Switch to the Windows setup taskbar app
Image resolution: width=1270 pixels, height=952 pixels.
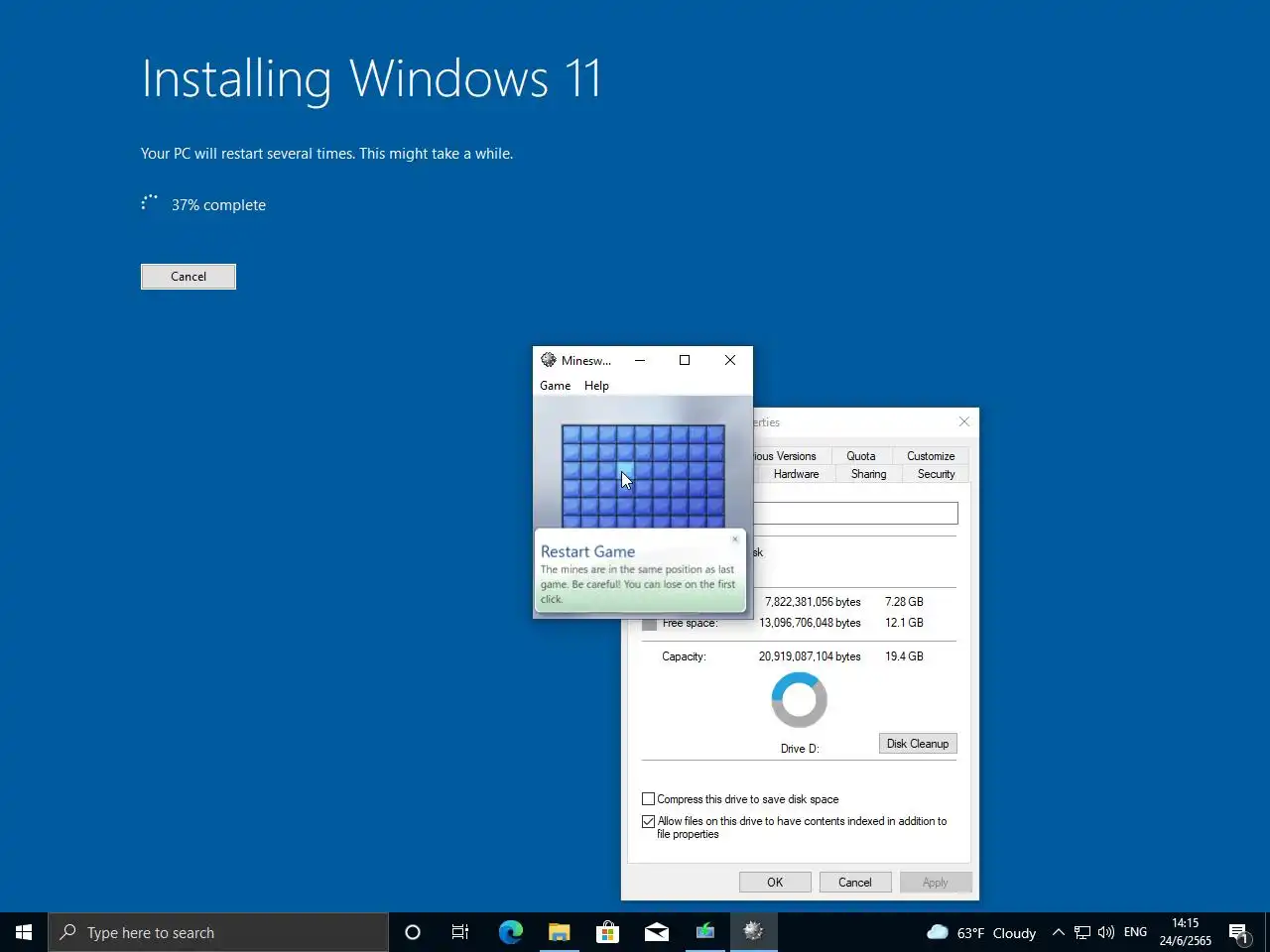point(704,932)
